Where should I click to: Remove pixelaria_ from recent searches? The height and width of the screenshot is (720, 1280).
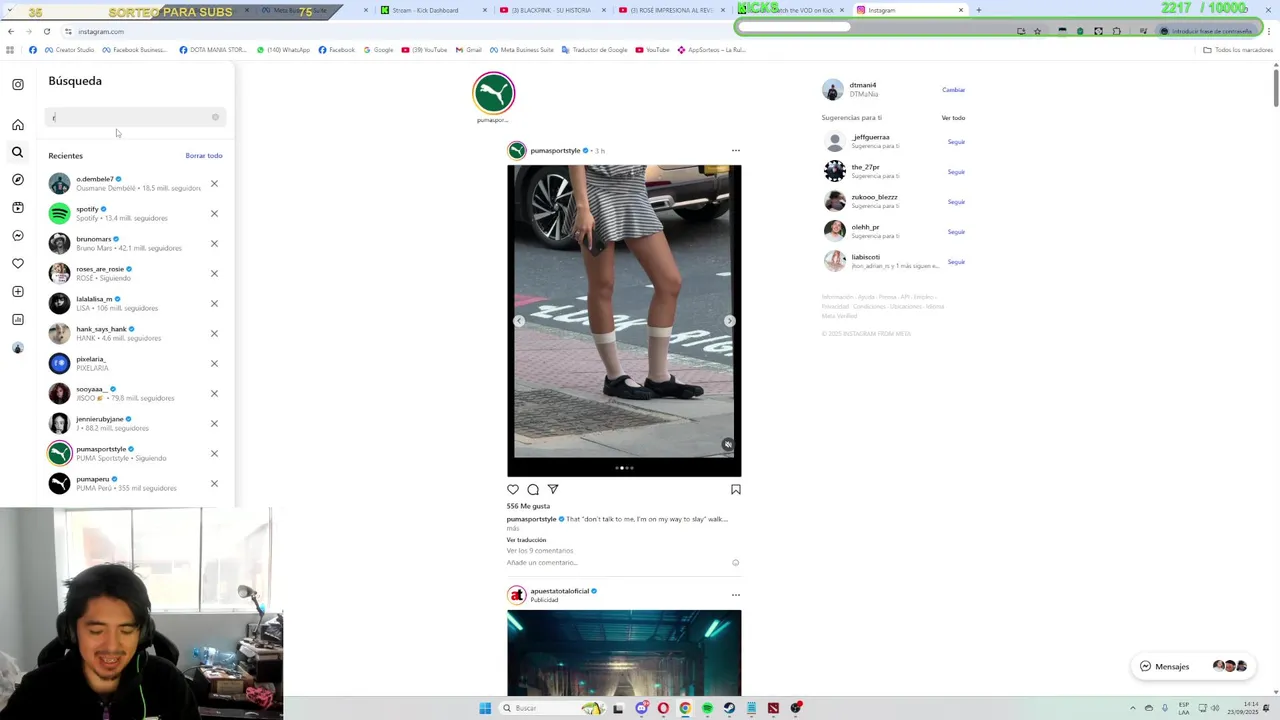coord(214,364)
